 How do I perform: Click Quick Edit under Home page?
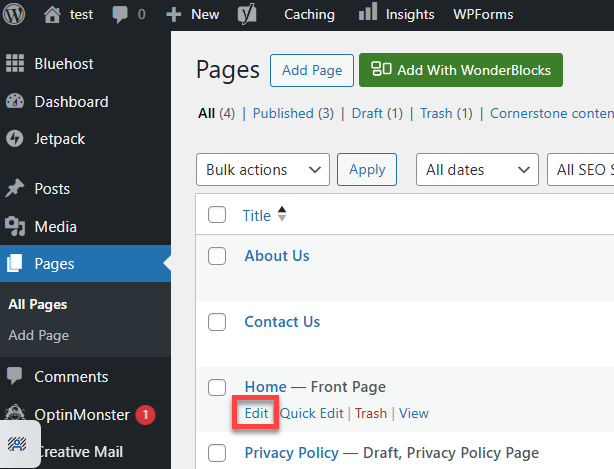(x=311, y=413)
